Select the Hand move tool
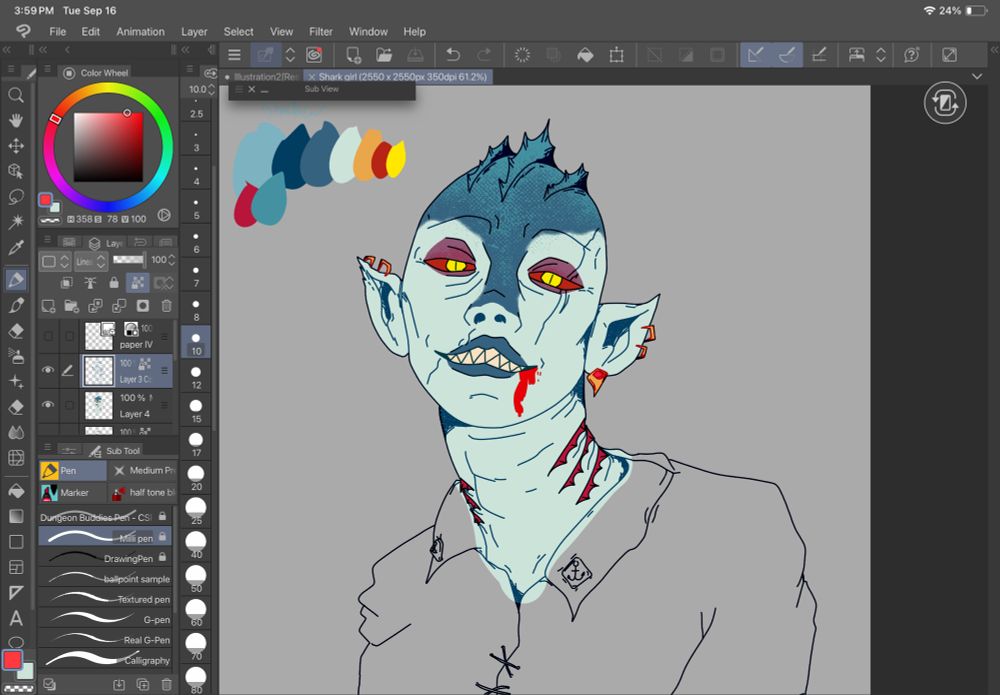This screenshot has height=695, width=1000. (x=16, y=120)
